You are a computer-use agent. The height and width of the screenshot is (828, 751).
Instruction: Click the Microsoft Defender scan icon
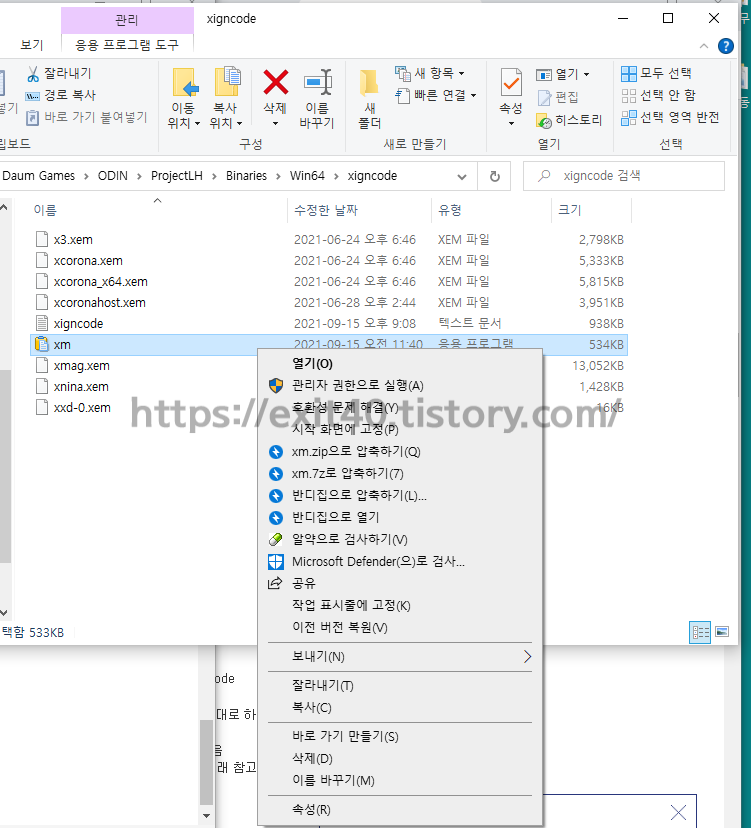[x=276, y=561]
